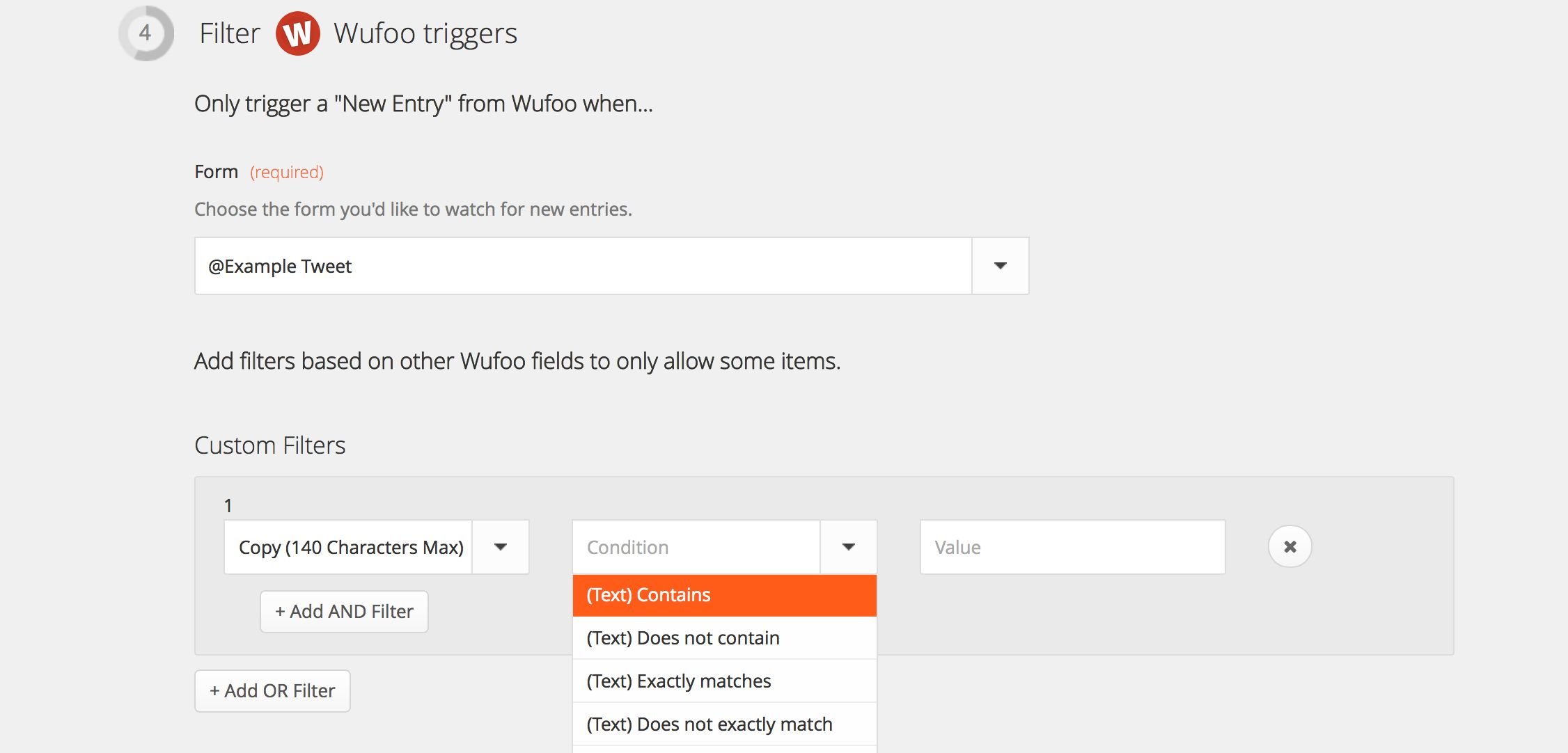1568x753 pixels.
Task: Click the step 4 circle icon
Action: tap(146, 33)
